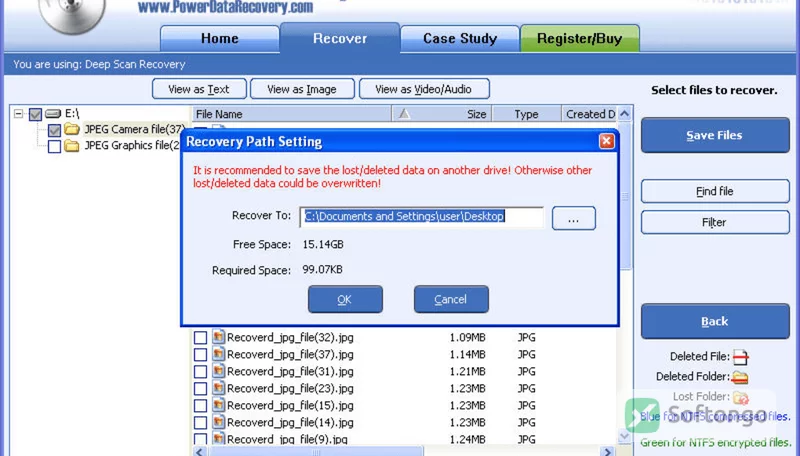Click the Recover To path field
This screenshot has width=800, height=456.
421,217
